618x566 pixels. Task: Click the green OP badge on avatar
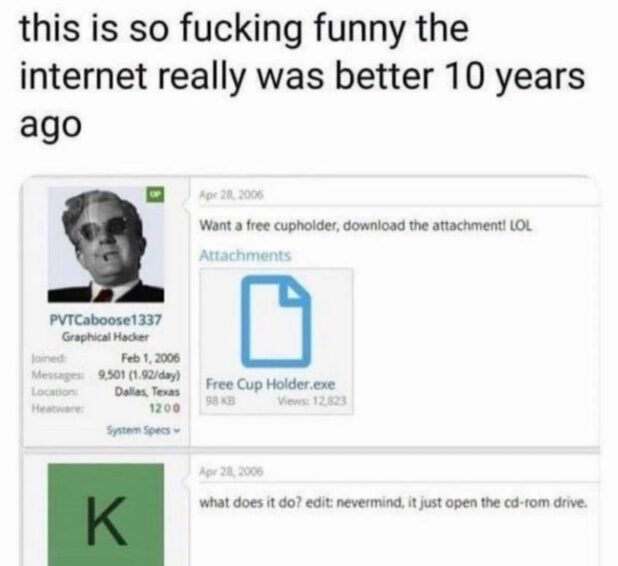coord(156,194)
